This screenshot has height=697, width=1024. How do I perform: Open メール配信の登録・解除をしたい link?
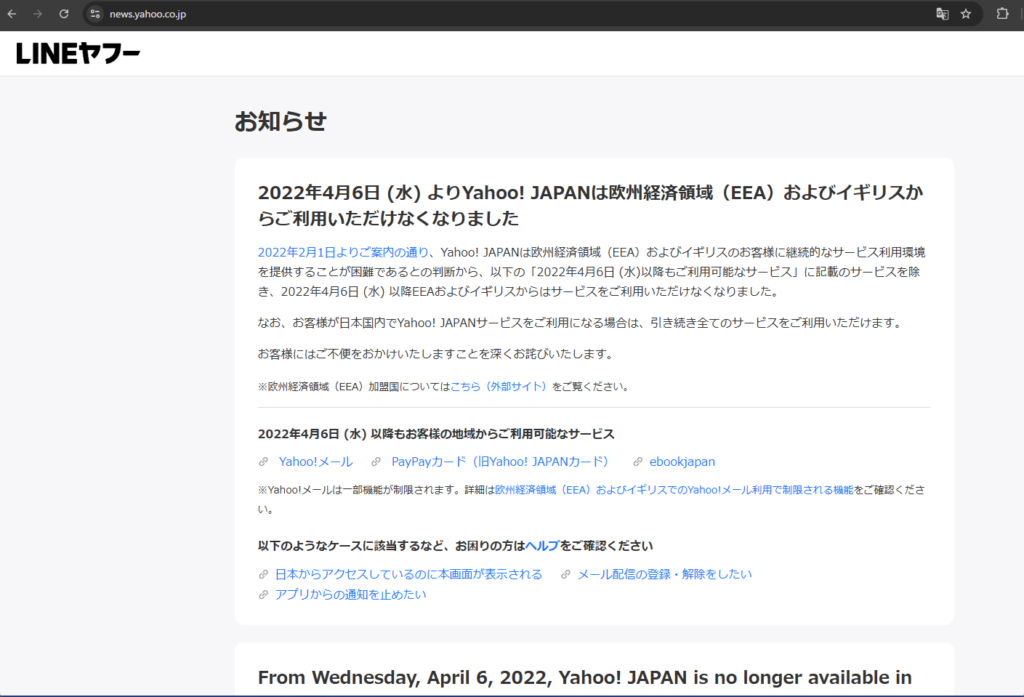664,574
